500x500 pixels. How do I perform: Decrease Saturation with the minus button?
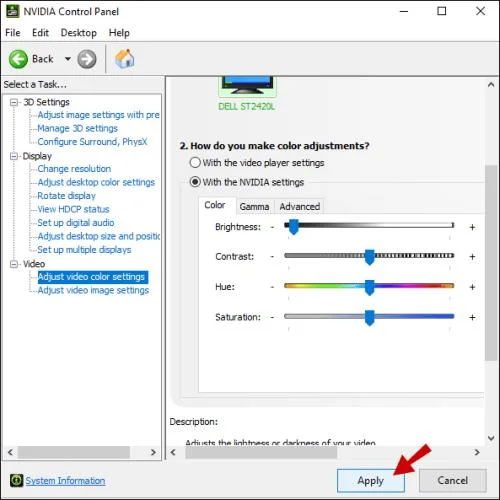tap(272, 317)
